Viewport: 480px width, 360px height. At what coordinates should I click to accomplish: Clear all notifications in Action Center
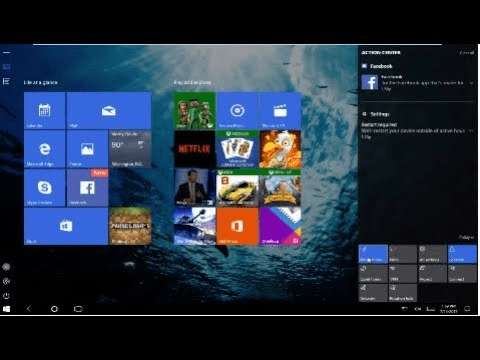click(x=467, y=53)
